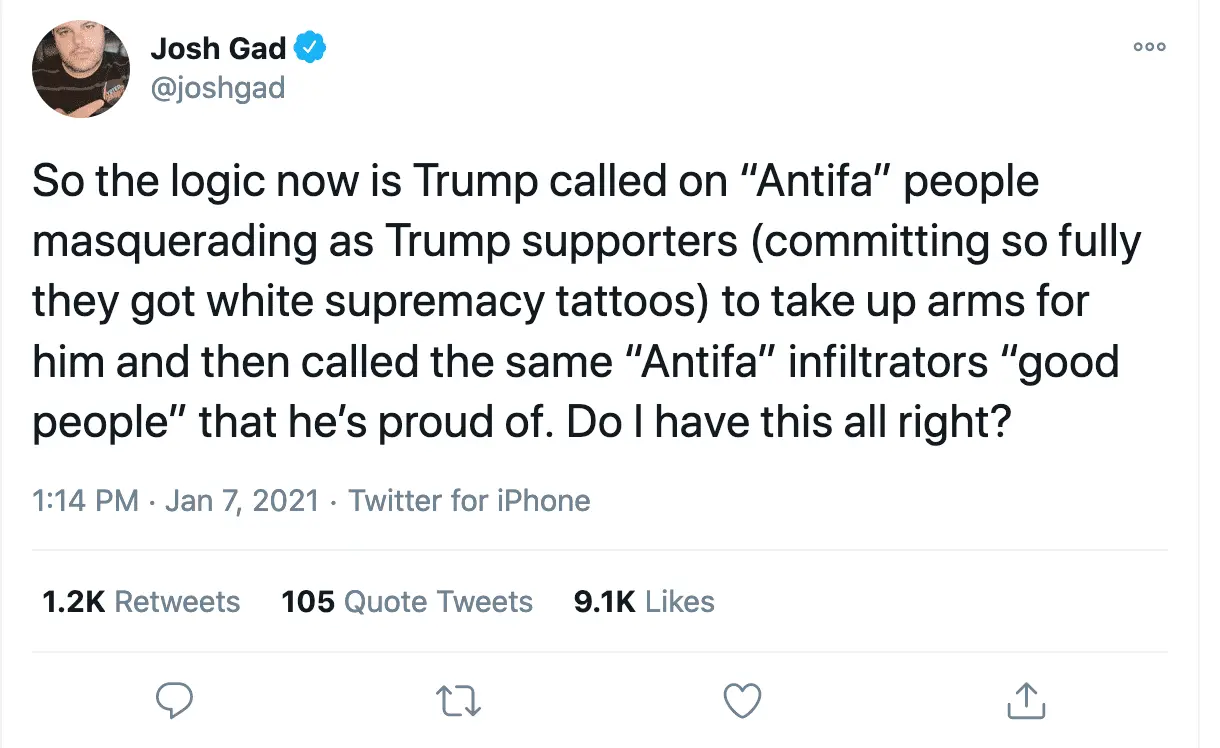This screenshot has height=748, width=1220.
Task: Like the tweet with the heart icon
Action: 742,700
